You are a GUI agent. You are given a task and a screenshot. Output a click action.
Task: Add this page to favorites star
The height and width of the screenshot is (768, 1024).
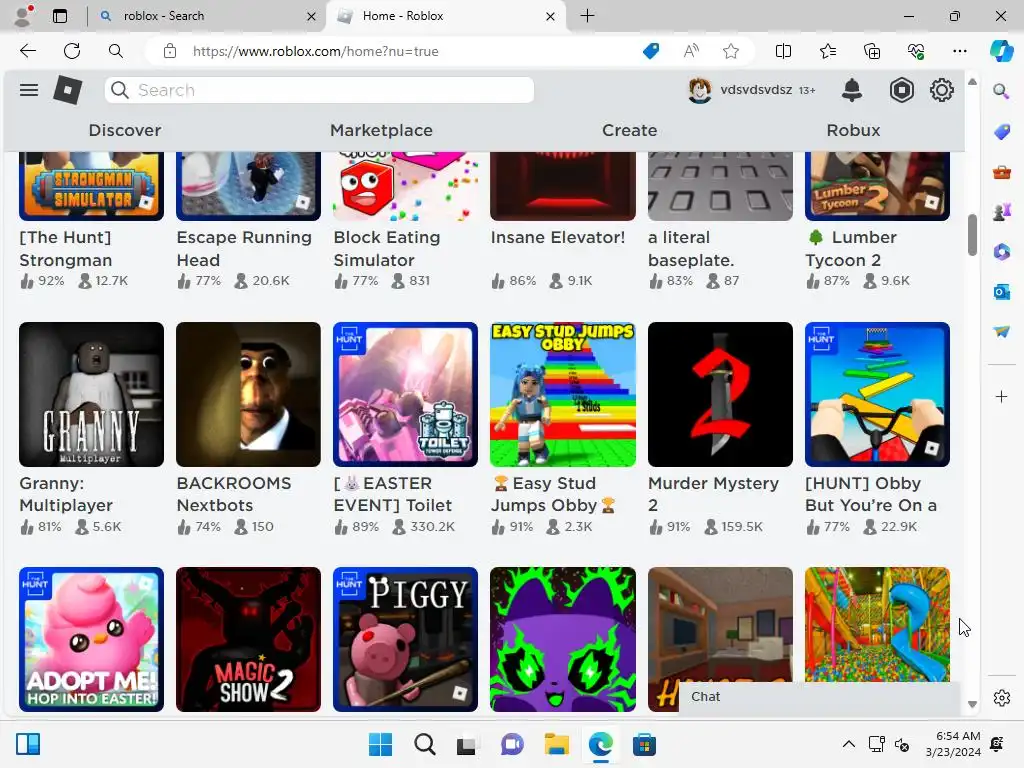(x=731, y=51)
